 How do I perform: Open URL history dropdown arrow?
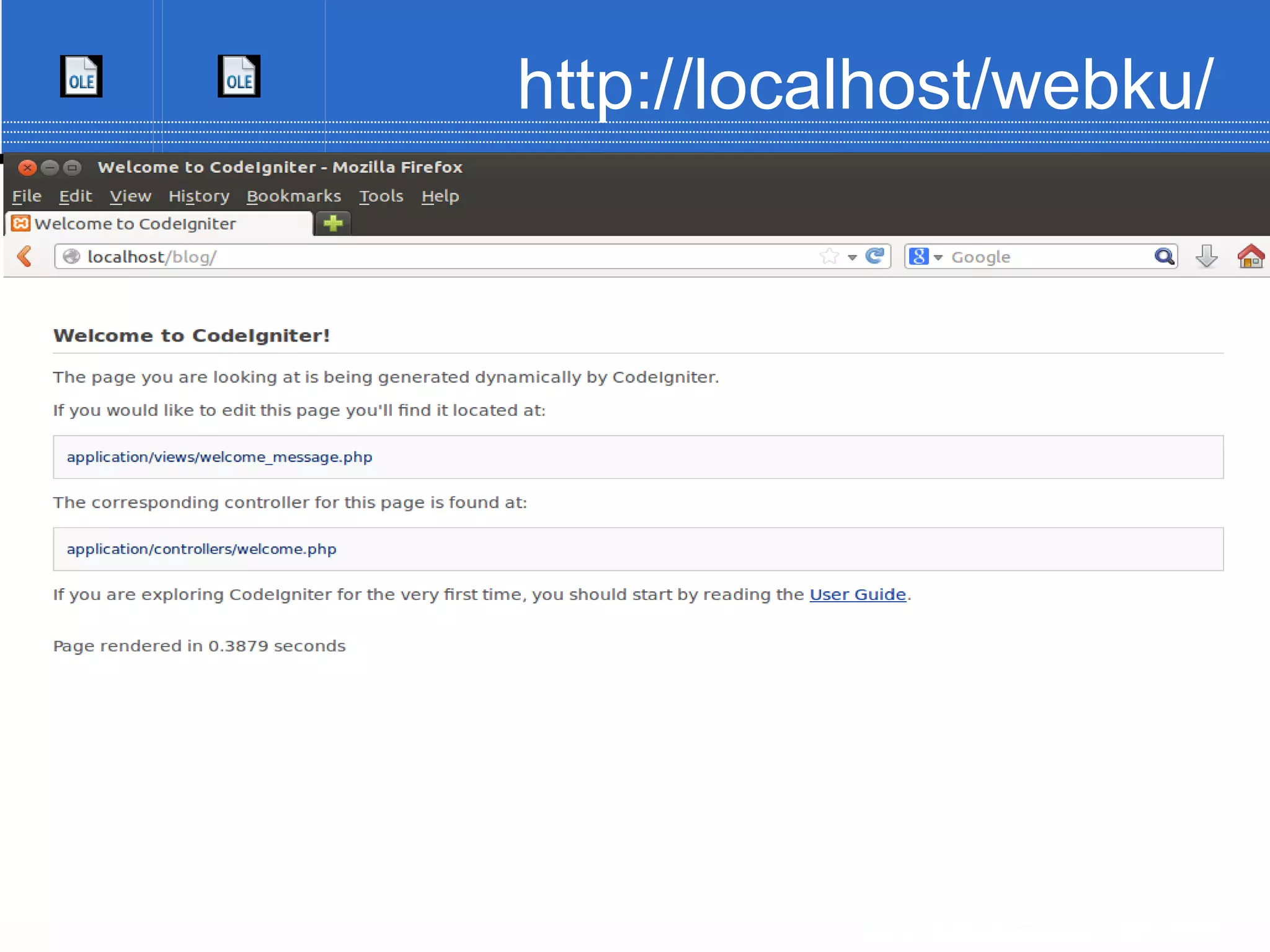click(852, 257)
